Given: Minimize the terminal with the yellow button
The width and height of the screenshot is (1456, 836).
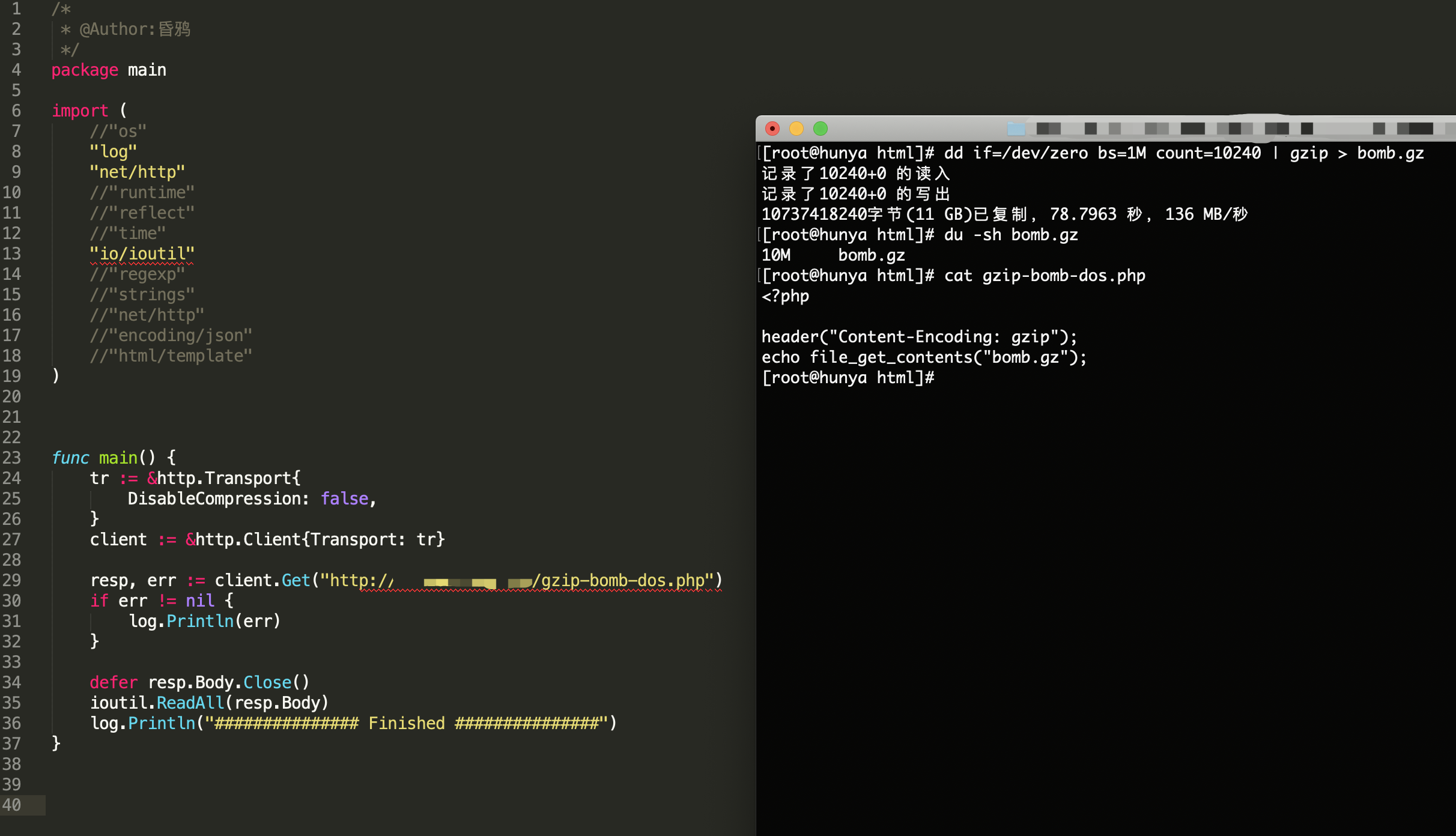Looking at the screenshot, I should click(x=796, y=129).
